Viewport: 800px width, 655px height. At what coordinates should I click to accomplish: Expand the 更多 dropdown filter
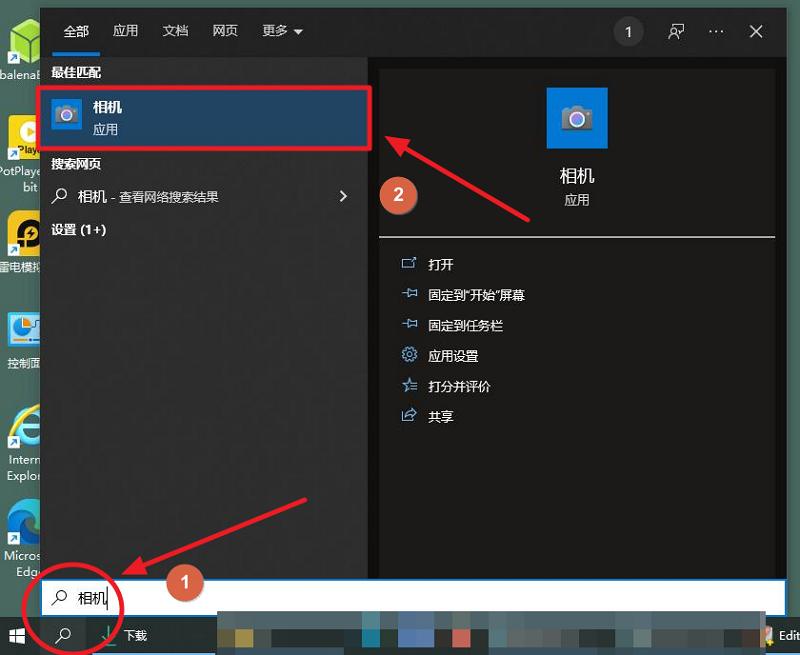(282, 31)
